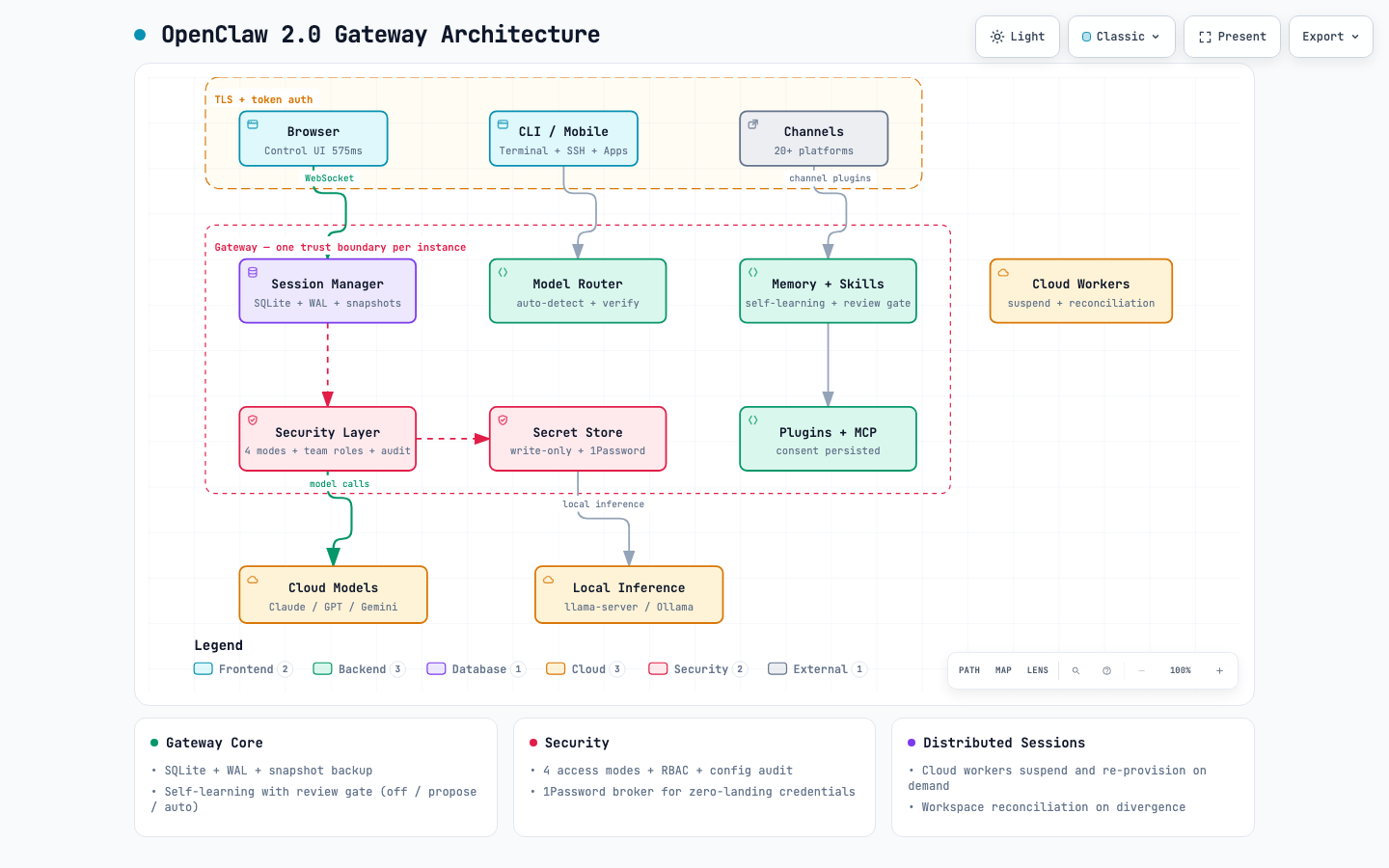Click the Plugins + MCP code icon
This screenshot has width=1389, height=868.
coord(753,420)
